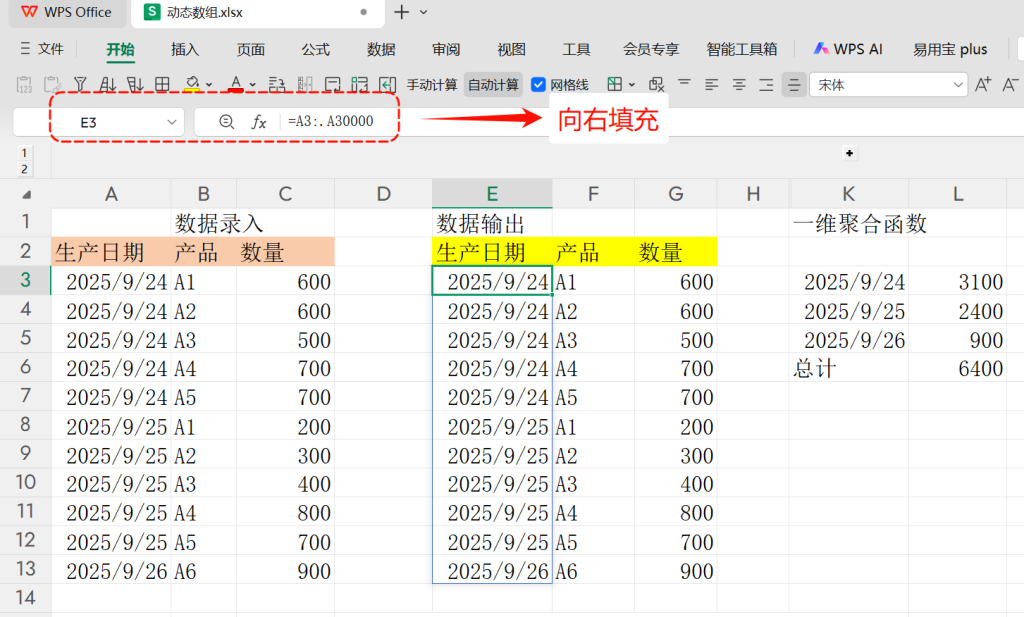Click the grayed column compare icon

(x=305, y=85)
